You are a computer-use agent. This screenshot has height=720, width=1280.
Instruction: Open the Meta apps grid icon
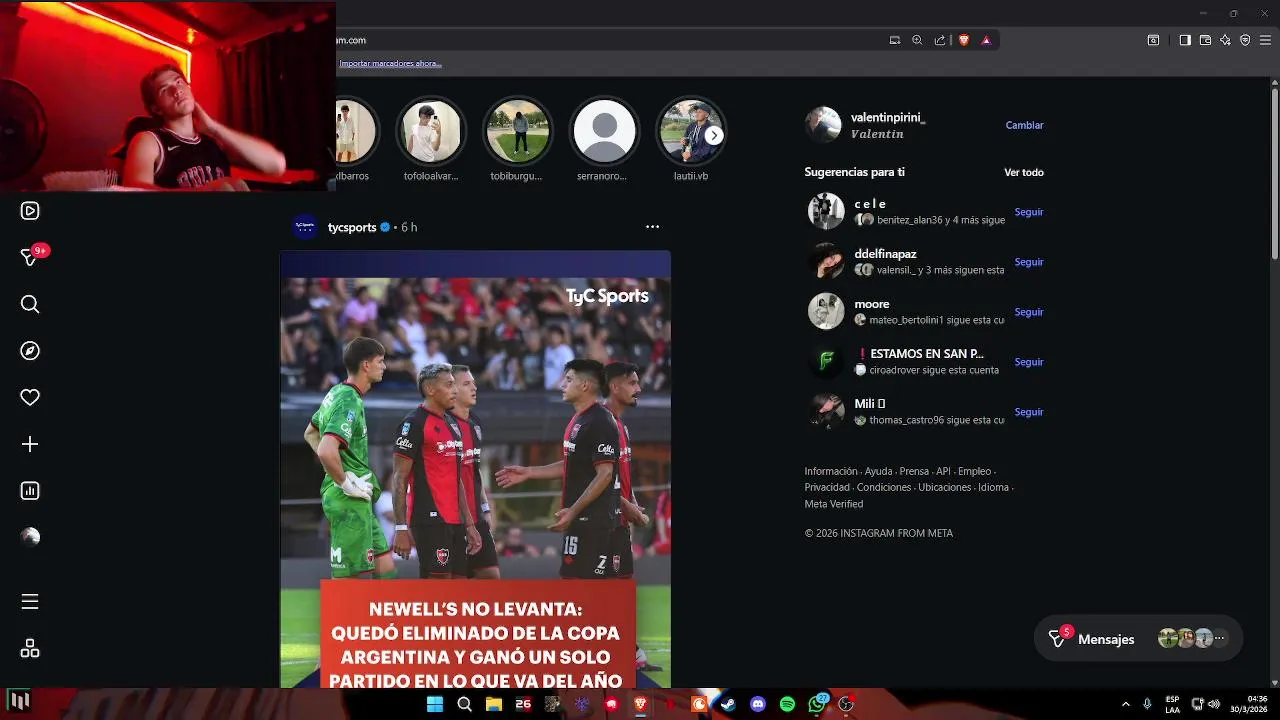[x=30, y=648]
